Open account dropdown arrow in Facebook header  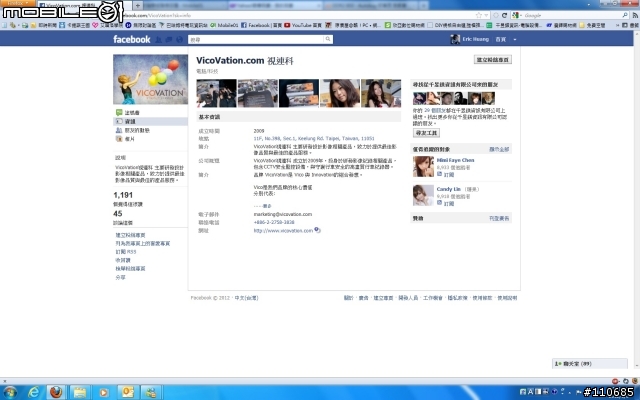(515, 40)
